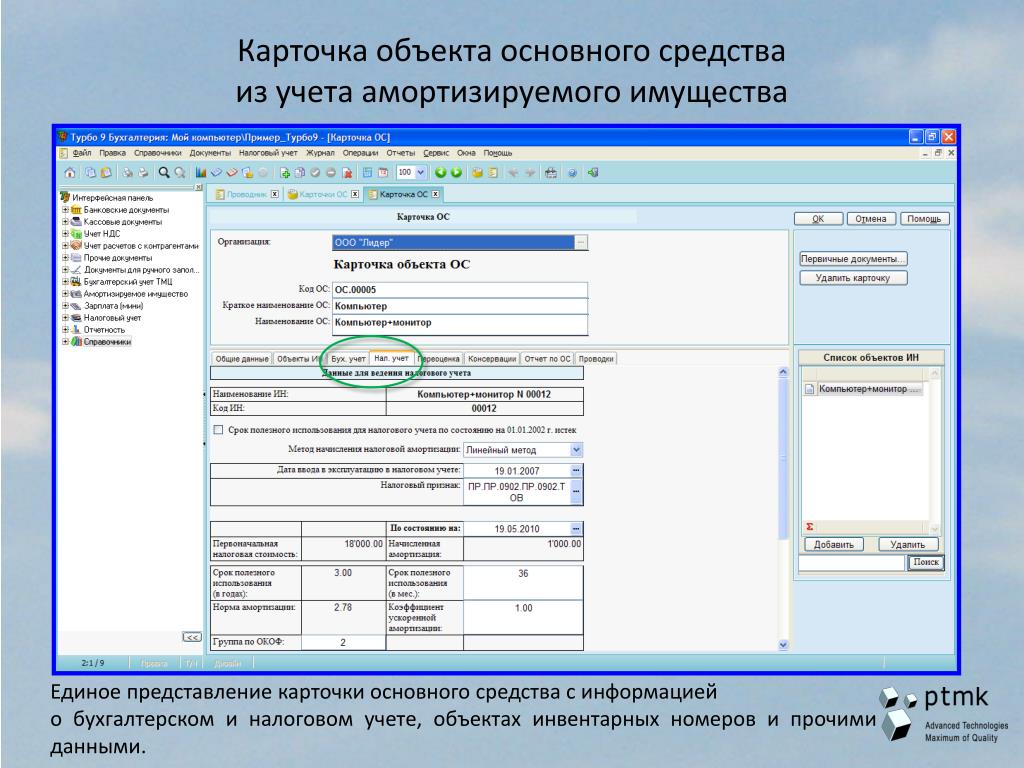Expand the Зарплата (мини) tree node
1024x768 pixels.
pyautogui.click(x=65, y=305)
